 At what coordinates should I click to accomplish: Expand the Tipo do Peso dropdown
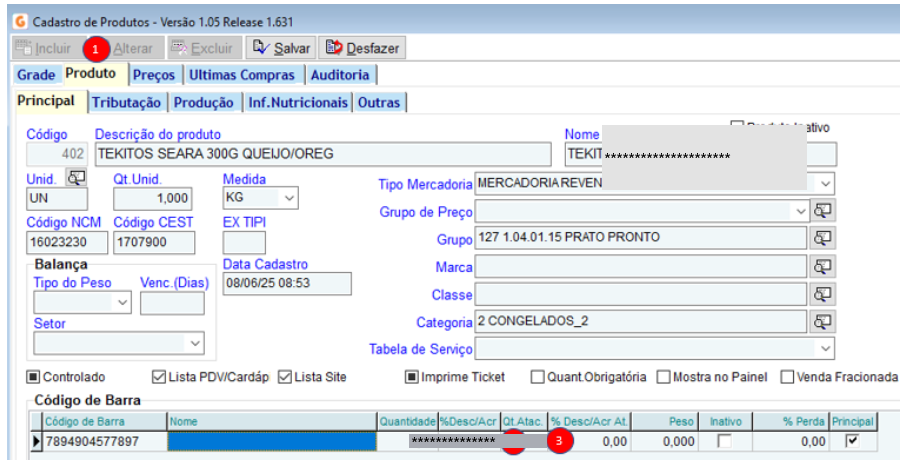123,303
